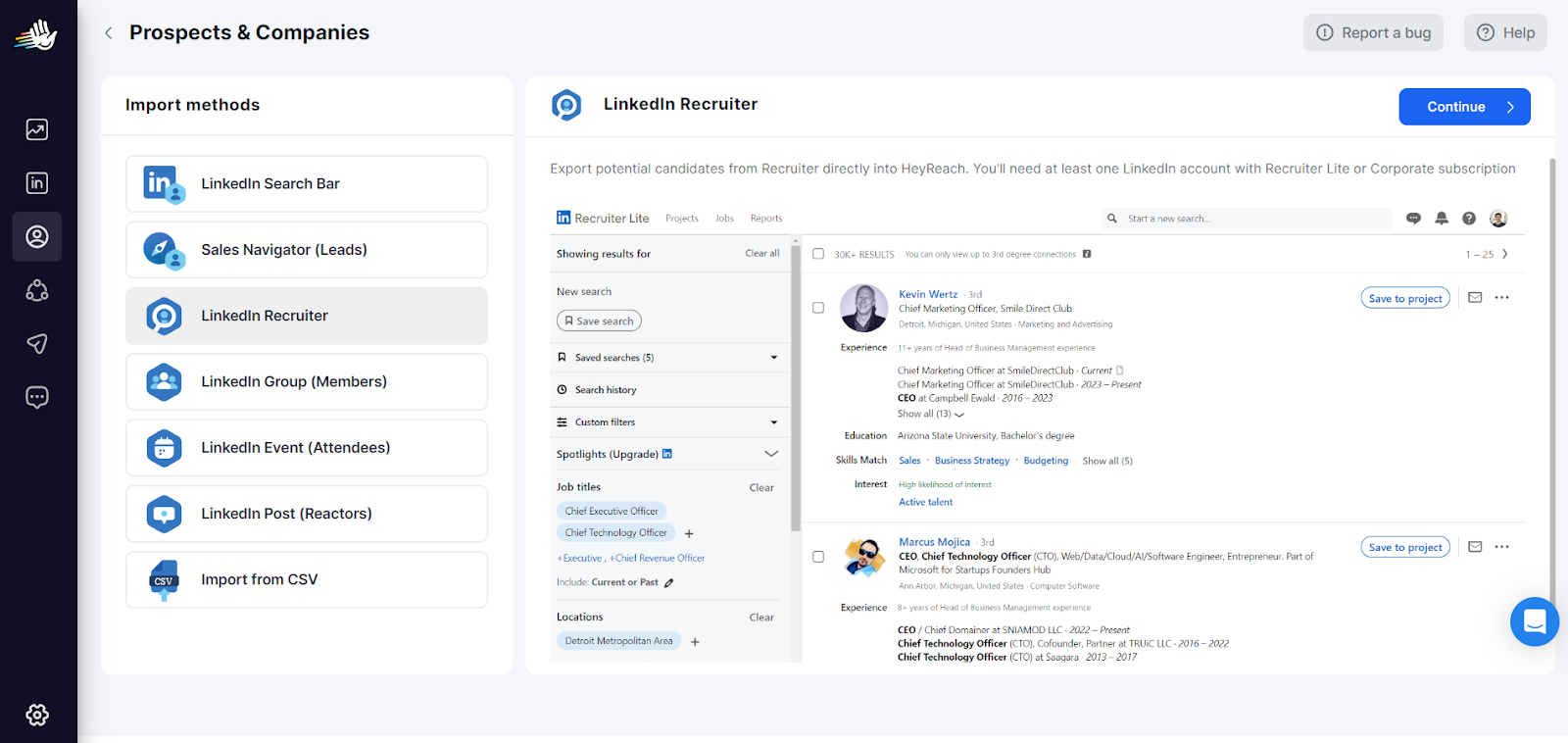1568x743 pixels.
Task: Expand the Spotlights (Upgrade) section
Action: pos(771,454)
